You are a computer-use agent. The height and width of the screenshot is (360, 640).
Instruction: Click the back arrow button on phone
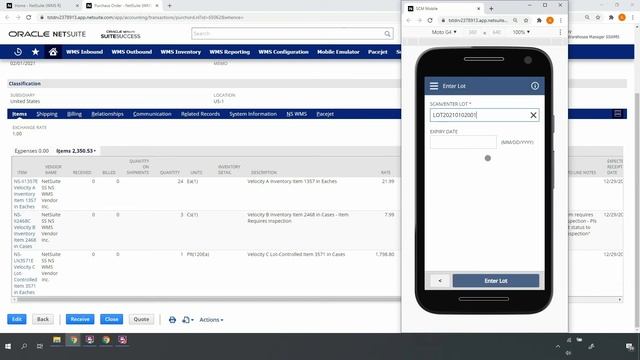point(440,281)
